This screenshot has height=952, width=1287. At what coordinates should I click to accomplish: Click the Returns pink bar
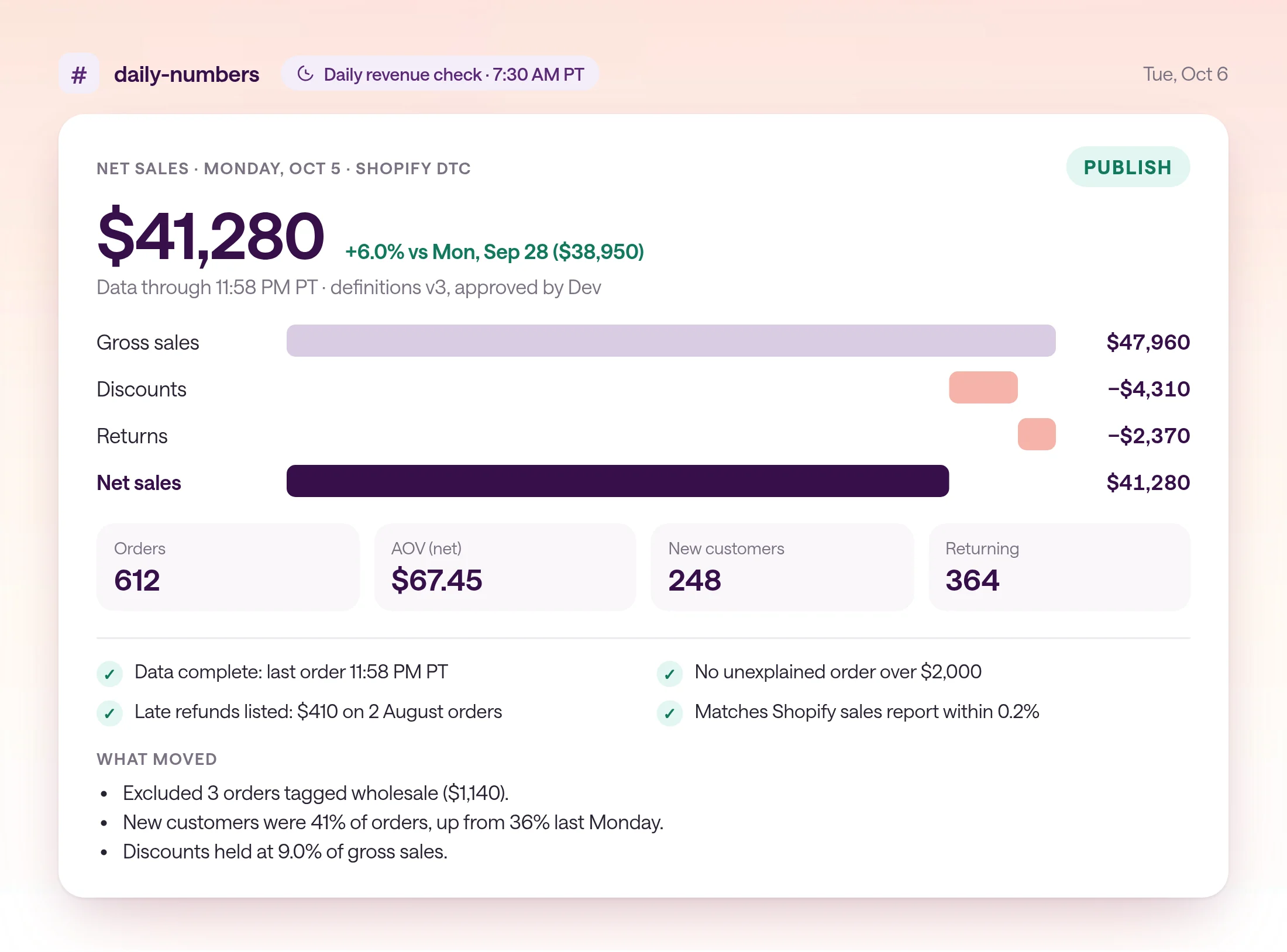pos(1036,434)
